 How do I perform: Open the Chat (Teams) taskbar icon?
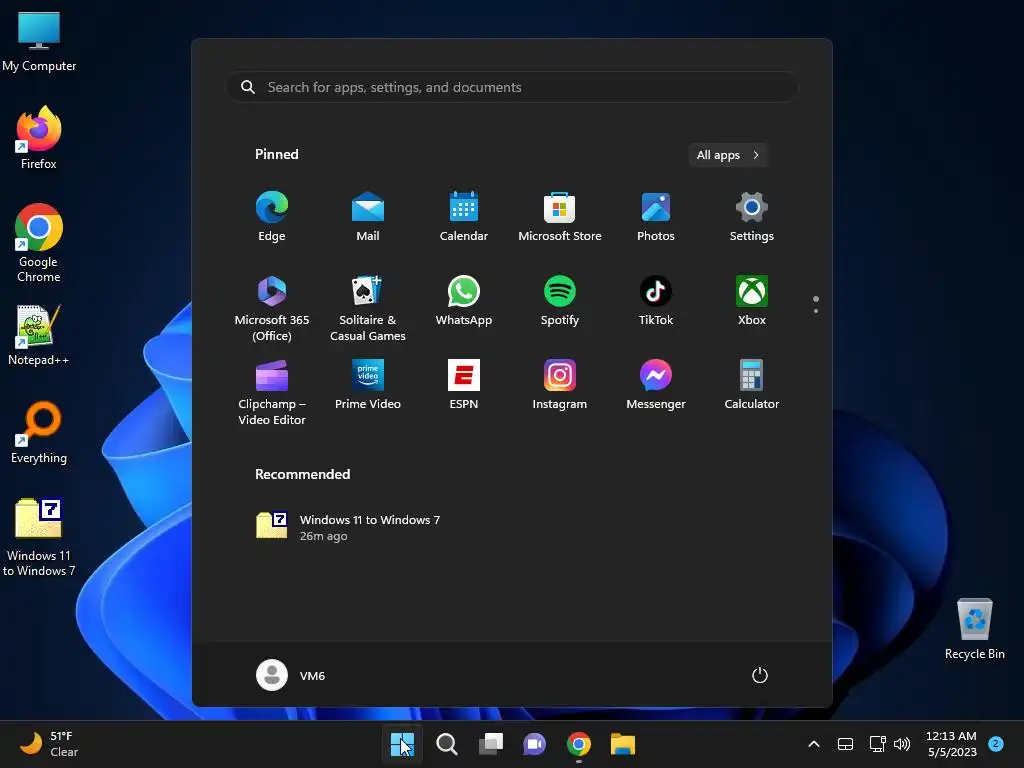pos(534,744)
